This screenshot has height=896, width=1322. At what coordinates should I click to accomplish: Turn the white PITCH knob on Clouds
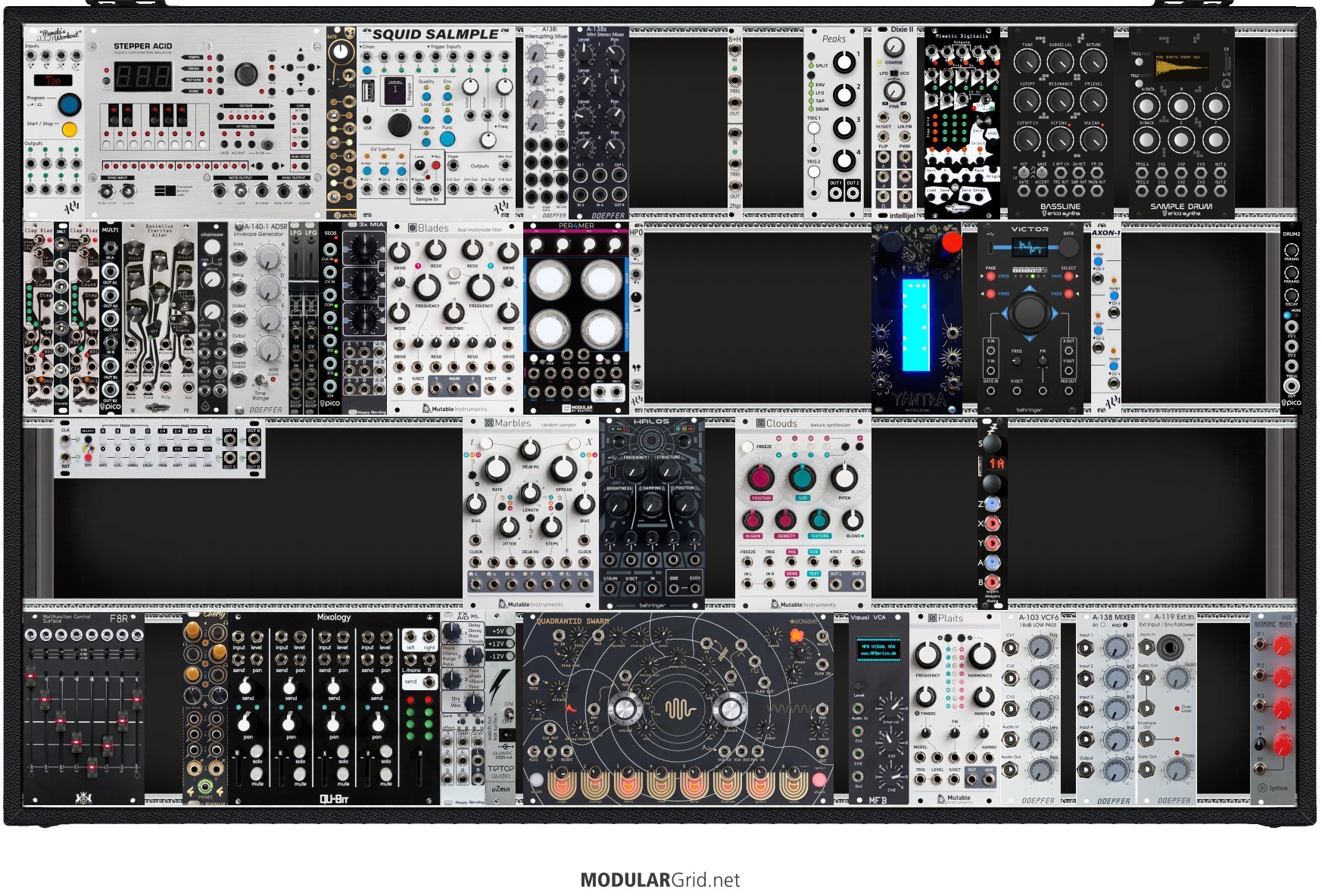[x=844, y=478]
